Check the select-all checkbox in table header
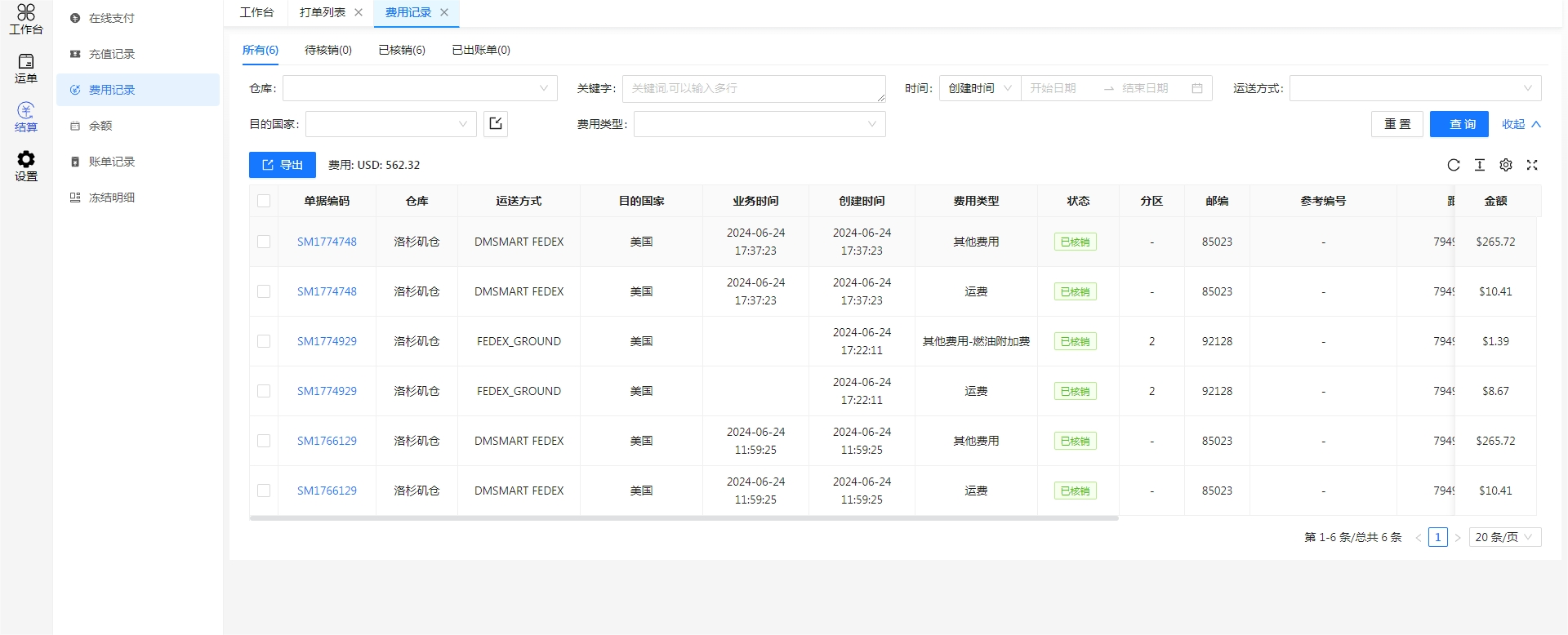This screenshot has width=1568, height=635. point(264,201)
